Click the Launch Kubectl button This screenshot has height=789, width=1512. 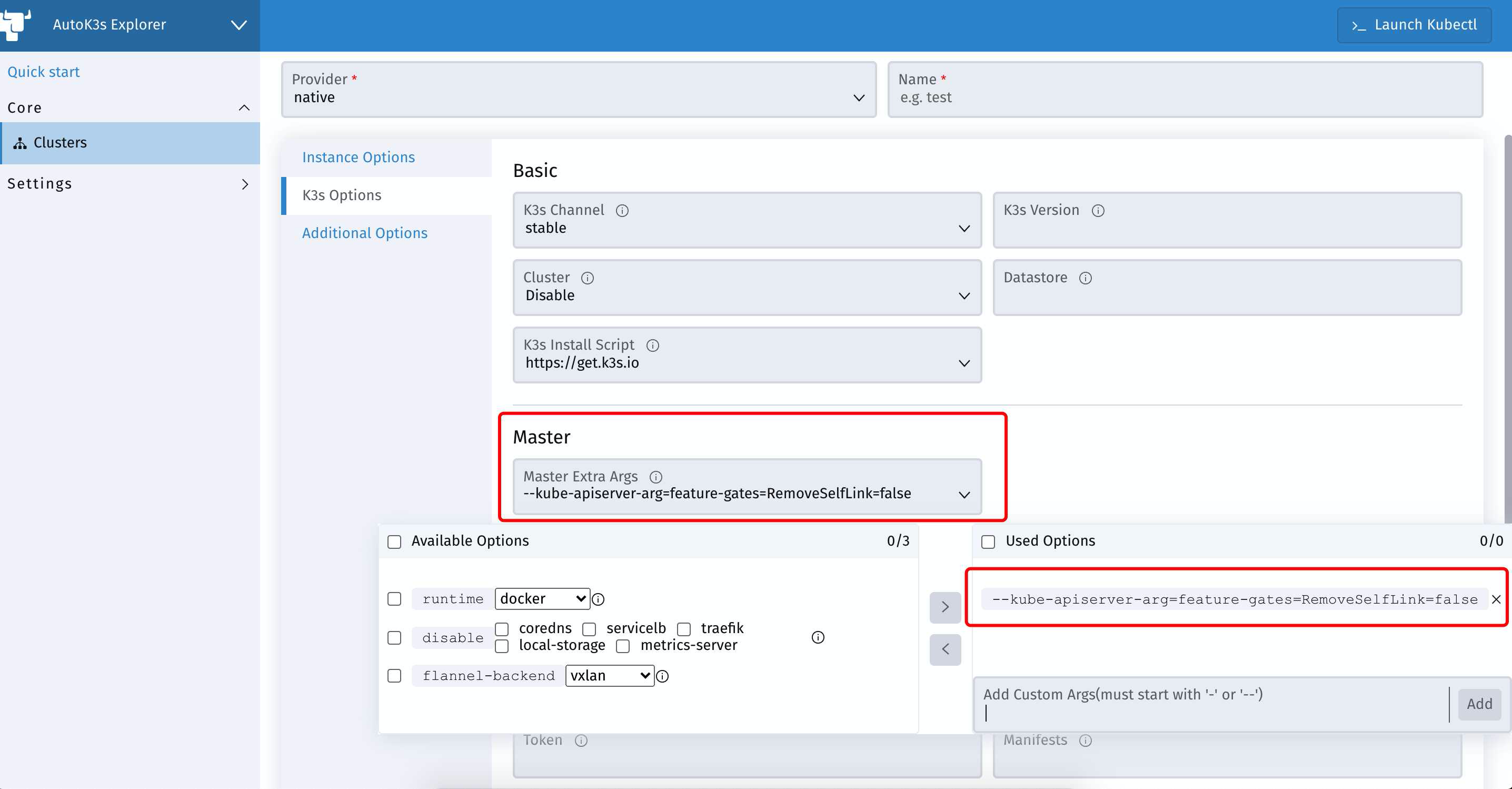[x=1414, y=25]
